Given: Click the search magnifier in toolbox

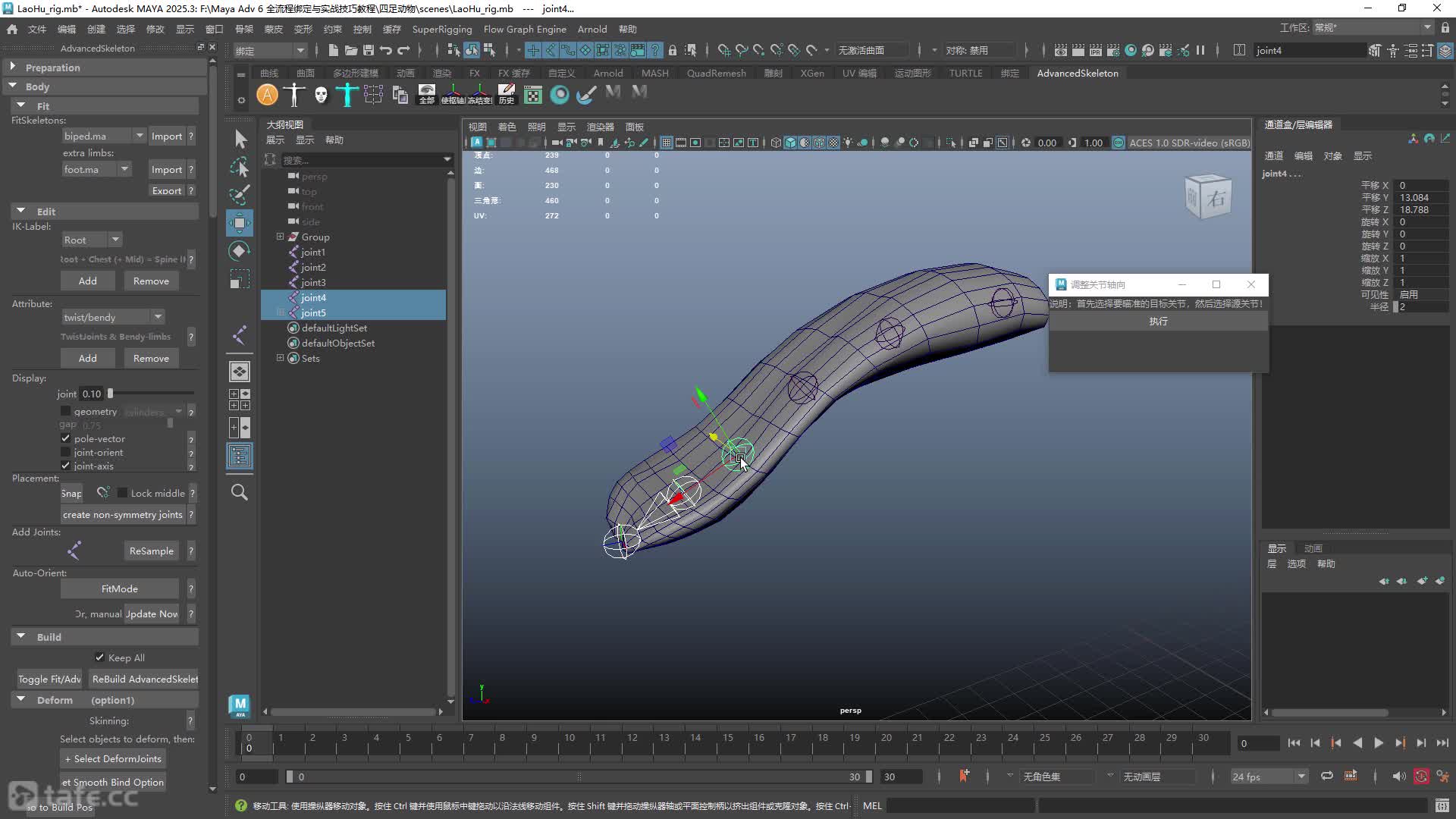Looking at the screenshot, I should click(240, 492).
